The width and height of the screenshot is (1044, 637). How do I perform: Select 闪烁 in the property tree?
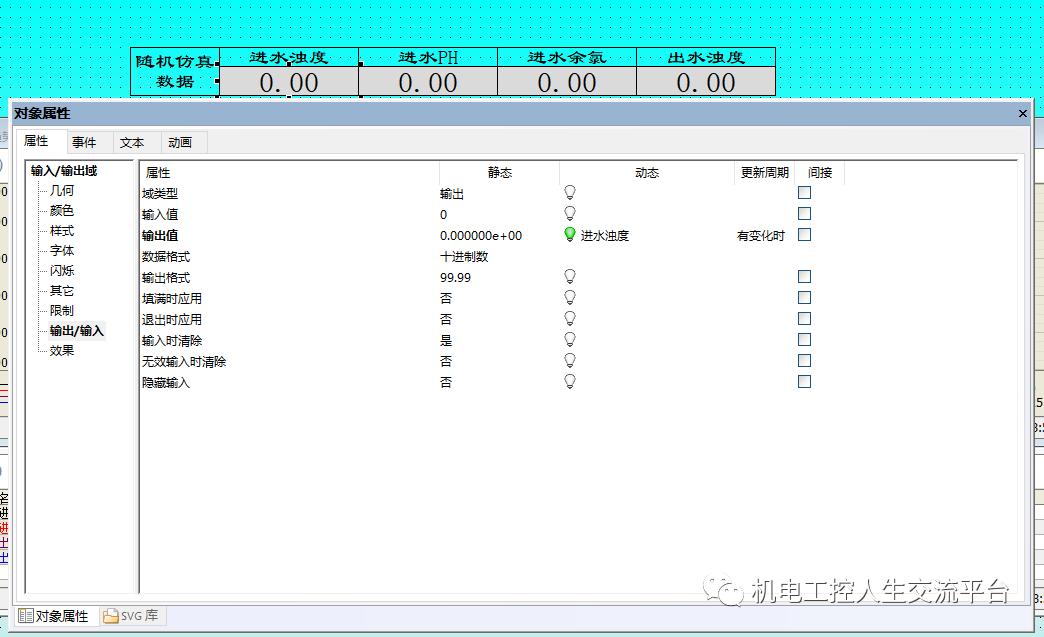[x=61, y=270]
